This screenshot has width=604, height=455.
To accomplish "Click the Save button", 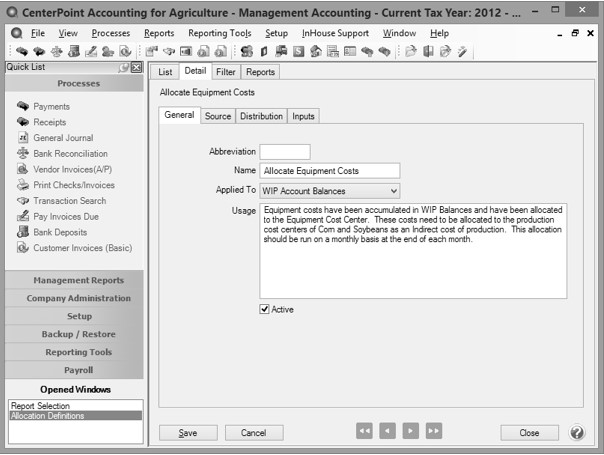I will click(x=188, y=433).
